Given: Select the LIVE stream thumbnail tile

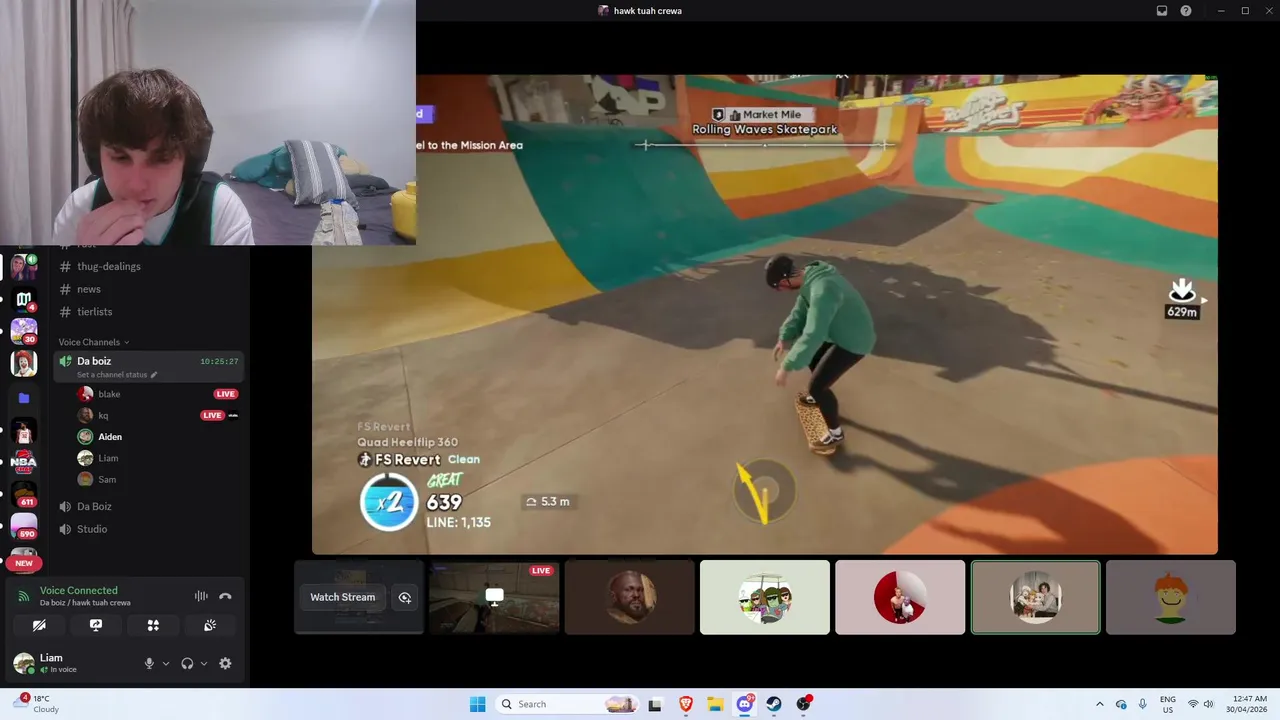Looking at the screenshot, I should coord(494,597).
